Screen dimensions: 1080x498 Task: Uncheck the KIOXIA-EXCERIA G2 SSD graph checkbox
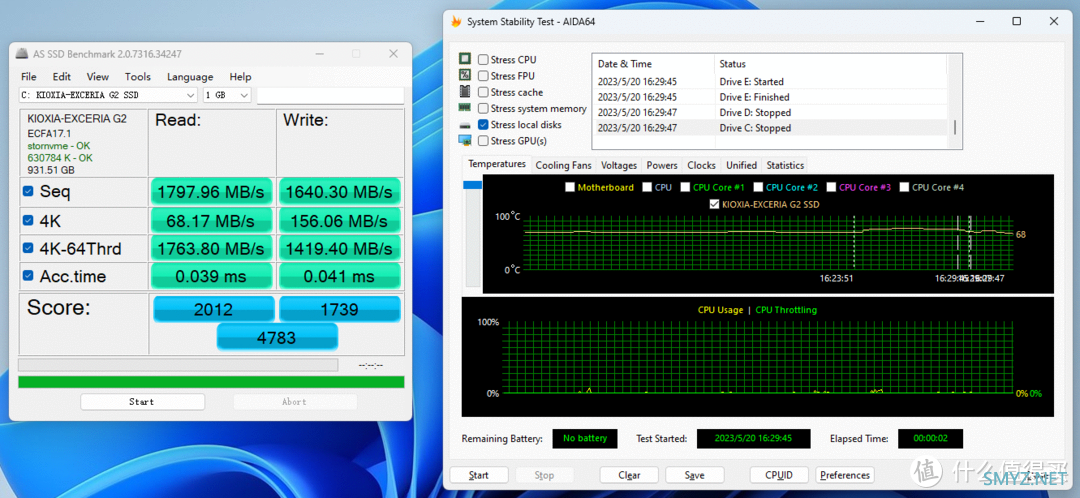(x=714, y=204)
